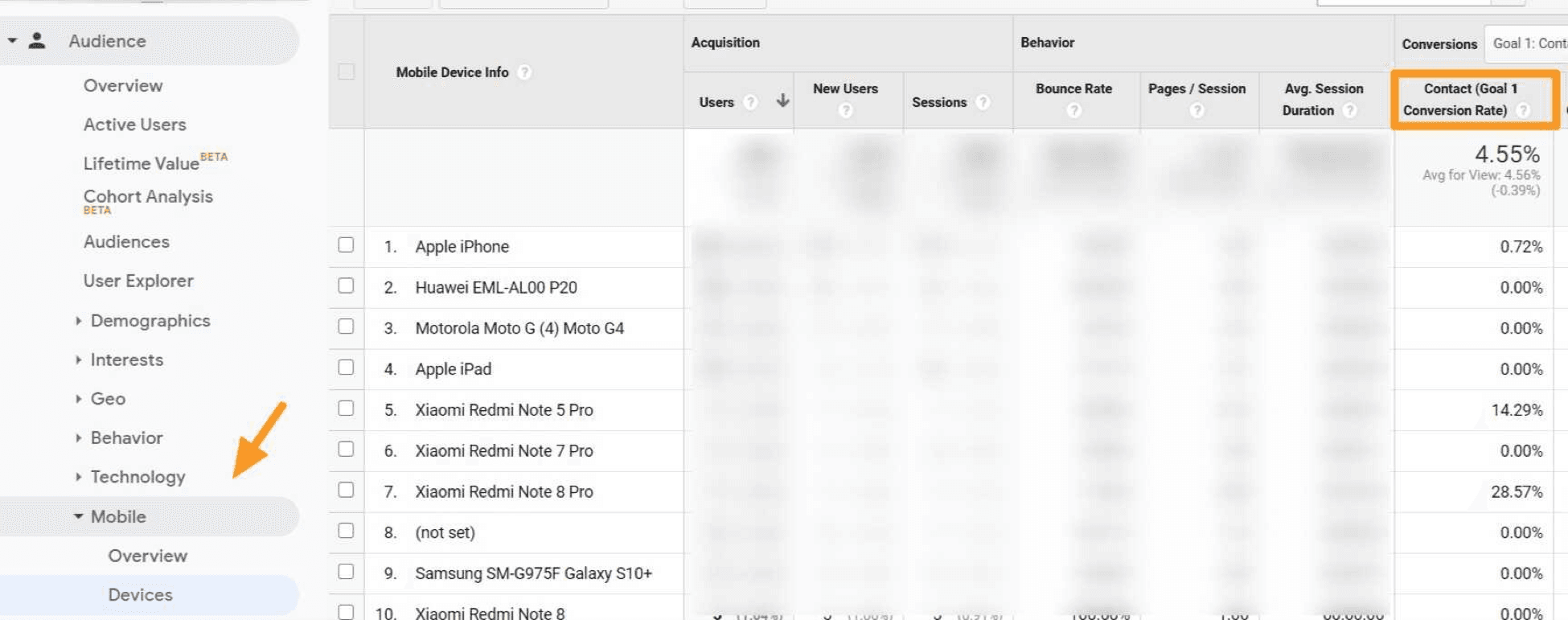
Task: Sort by Users column header
Action: 716,102
